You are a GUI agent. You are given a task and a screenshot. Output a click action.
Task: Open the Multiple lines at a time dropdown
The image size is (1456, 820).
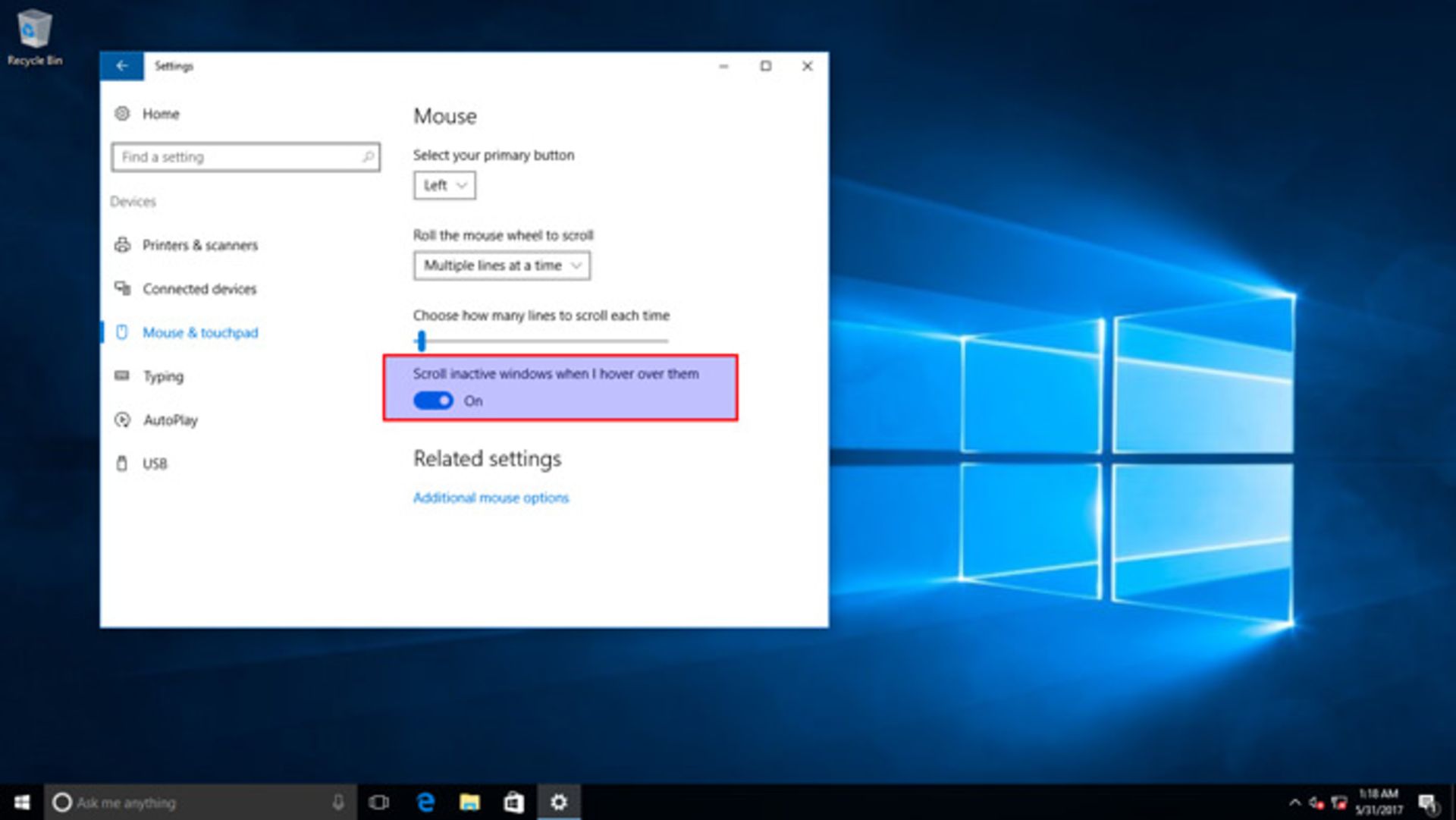click(x=501, y=265)
